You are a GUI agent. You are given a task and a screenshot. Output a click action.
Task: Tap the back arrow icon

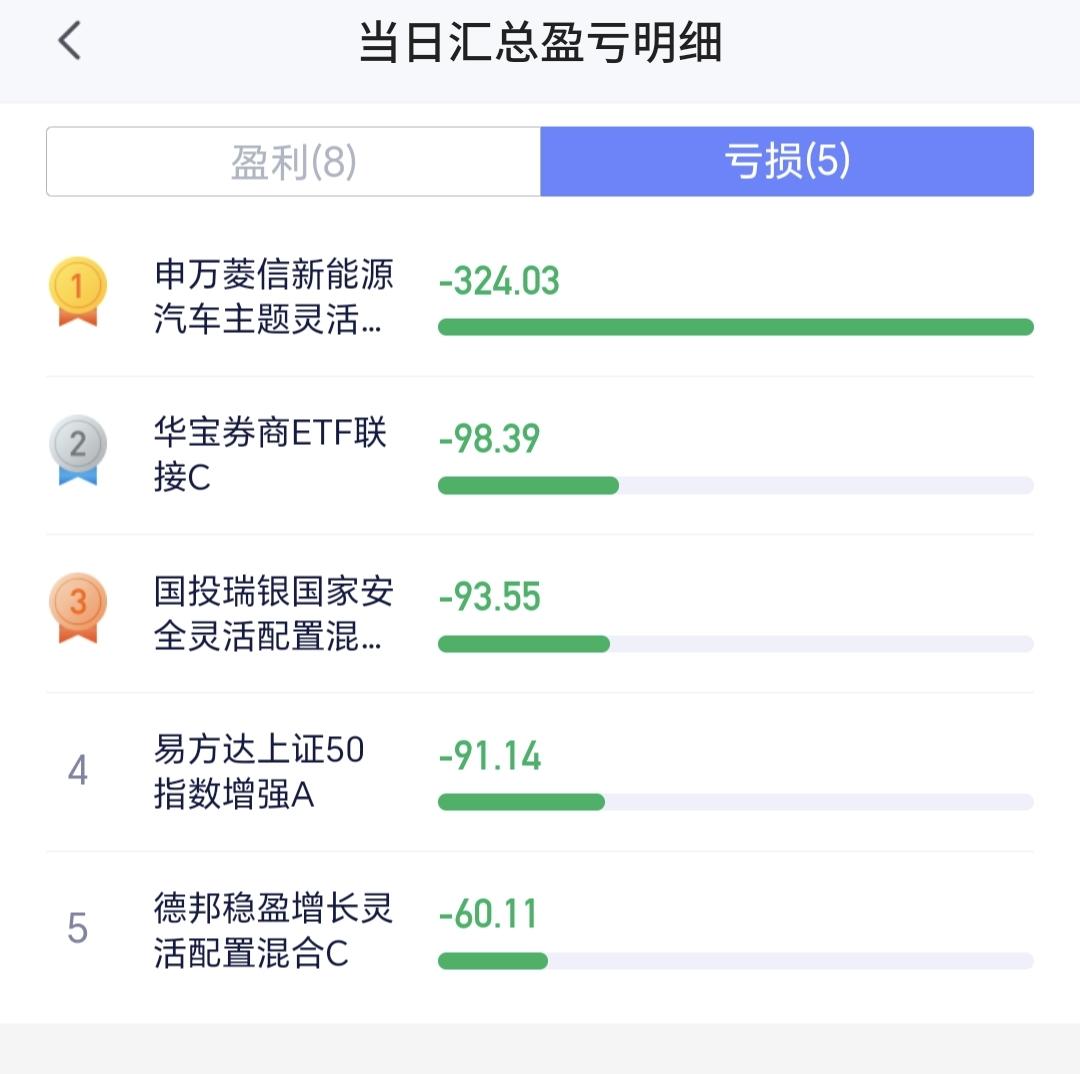coord(70,41)
